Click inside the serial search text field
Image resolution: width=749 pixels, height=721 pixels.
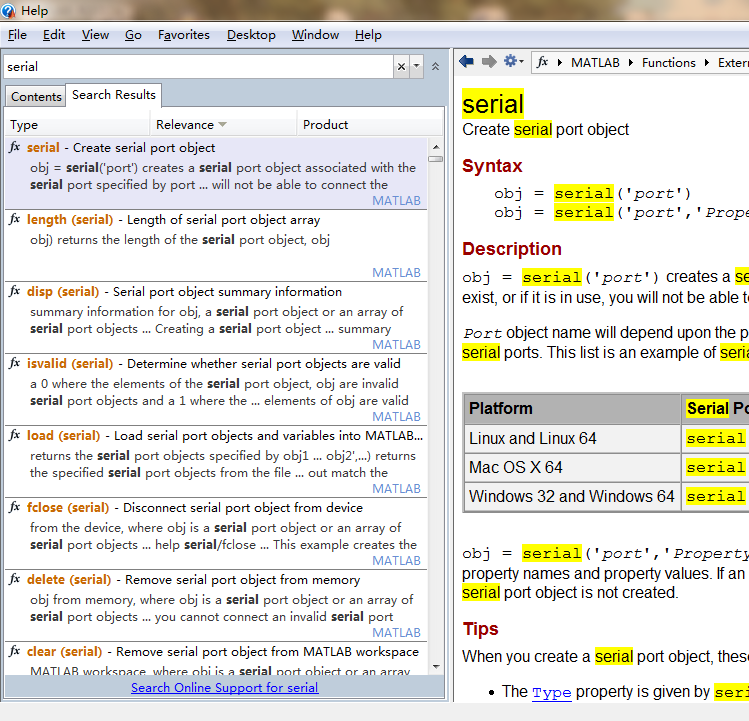coord(200,67)
